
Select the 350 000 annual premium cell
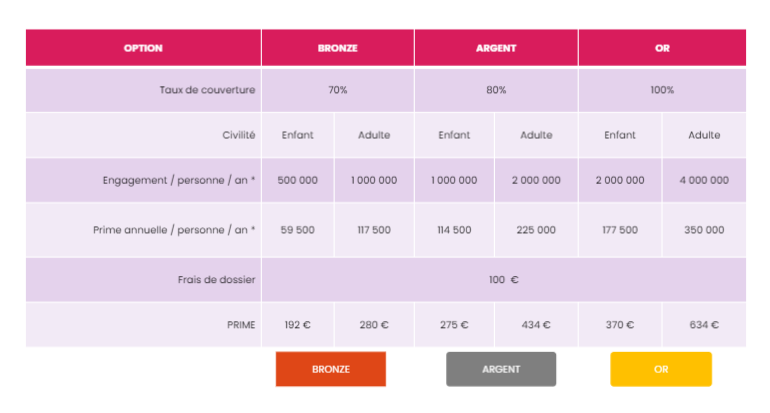(x=704, y=230)
